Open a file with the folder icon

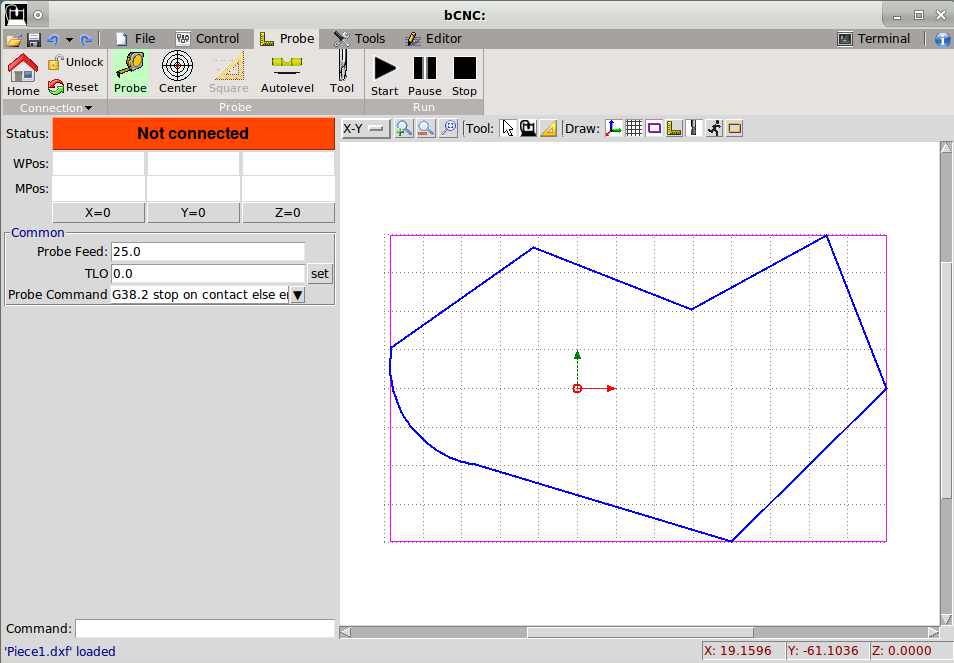pyautogui.click(x=13, y=40)
